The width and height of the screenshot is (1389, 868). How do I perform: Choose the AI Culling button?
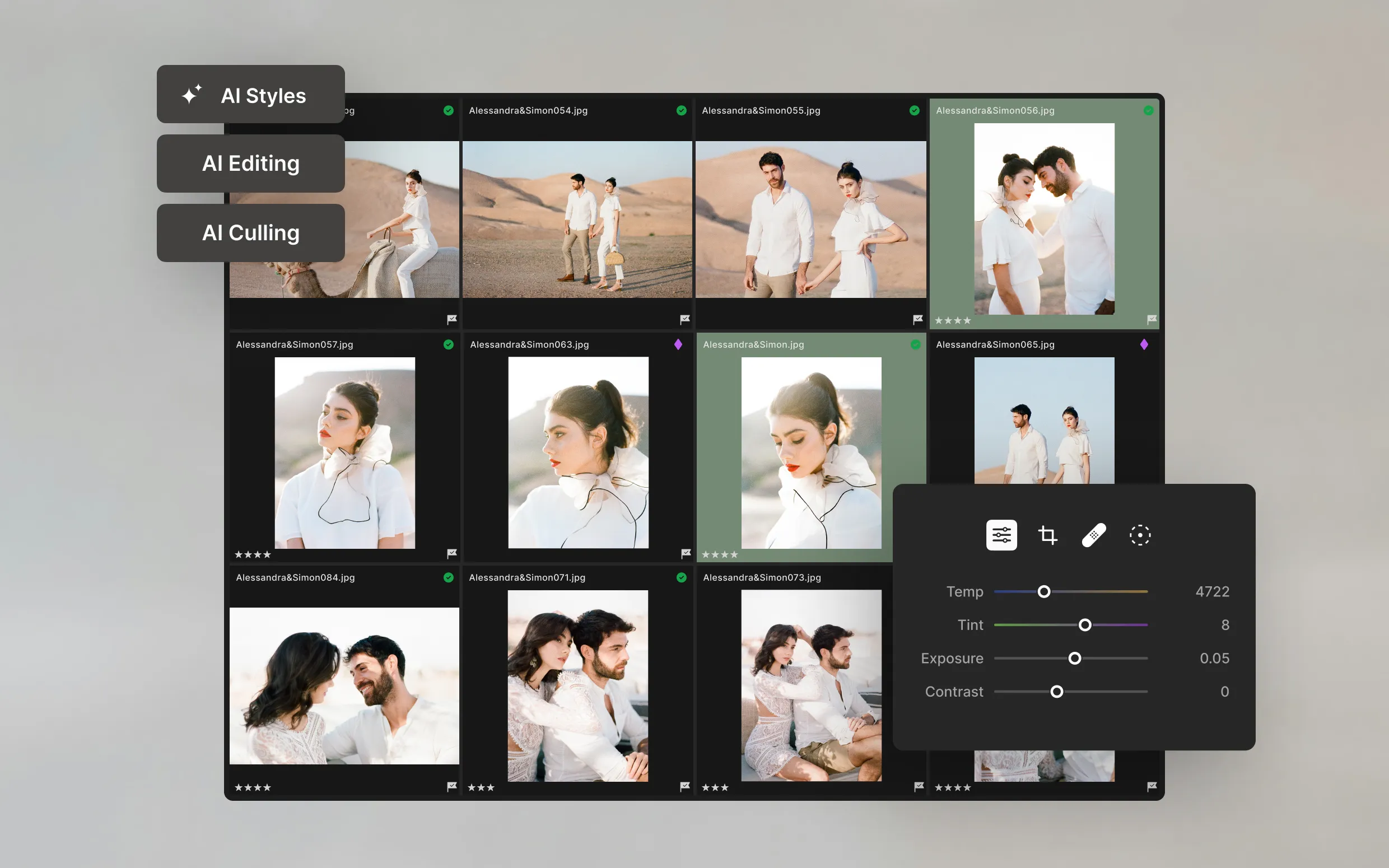[x=251, y=233]
